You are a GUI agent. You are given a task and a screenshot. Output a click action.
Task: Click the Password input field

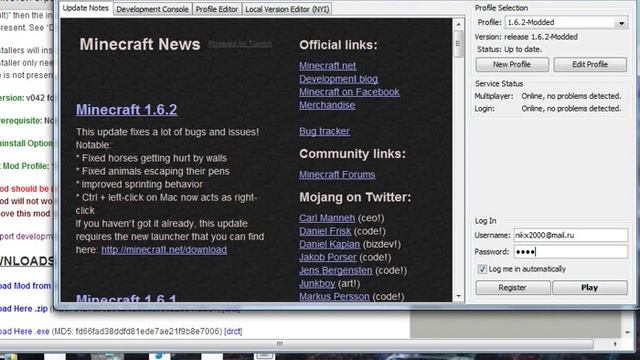570,252
